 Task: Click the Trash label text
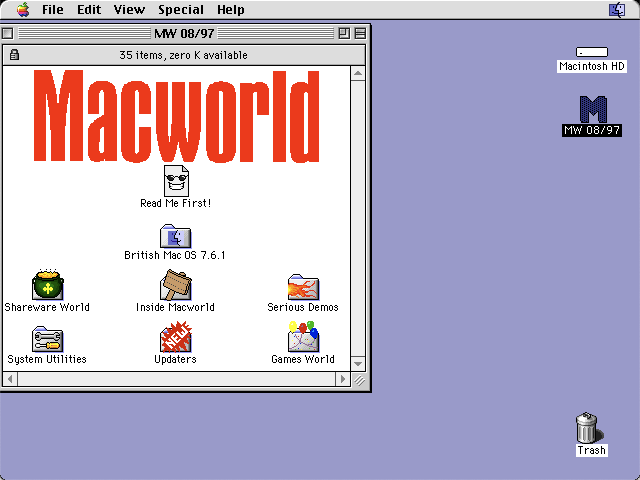(x=591, y=450)
